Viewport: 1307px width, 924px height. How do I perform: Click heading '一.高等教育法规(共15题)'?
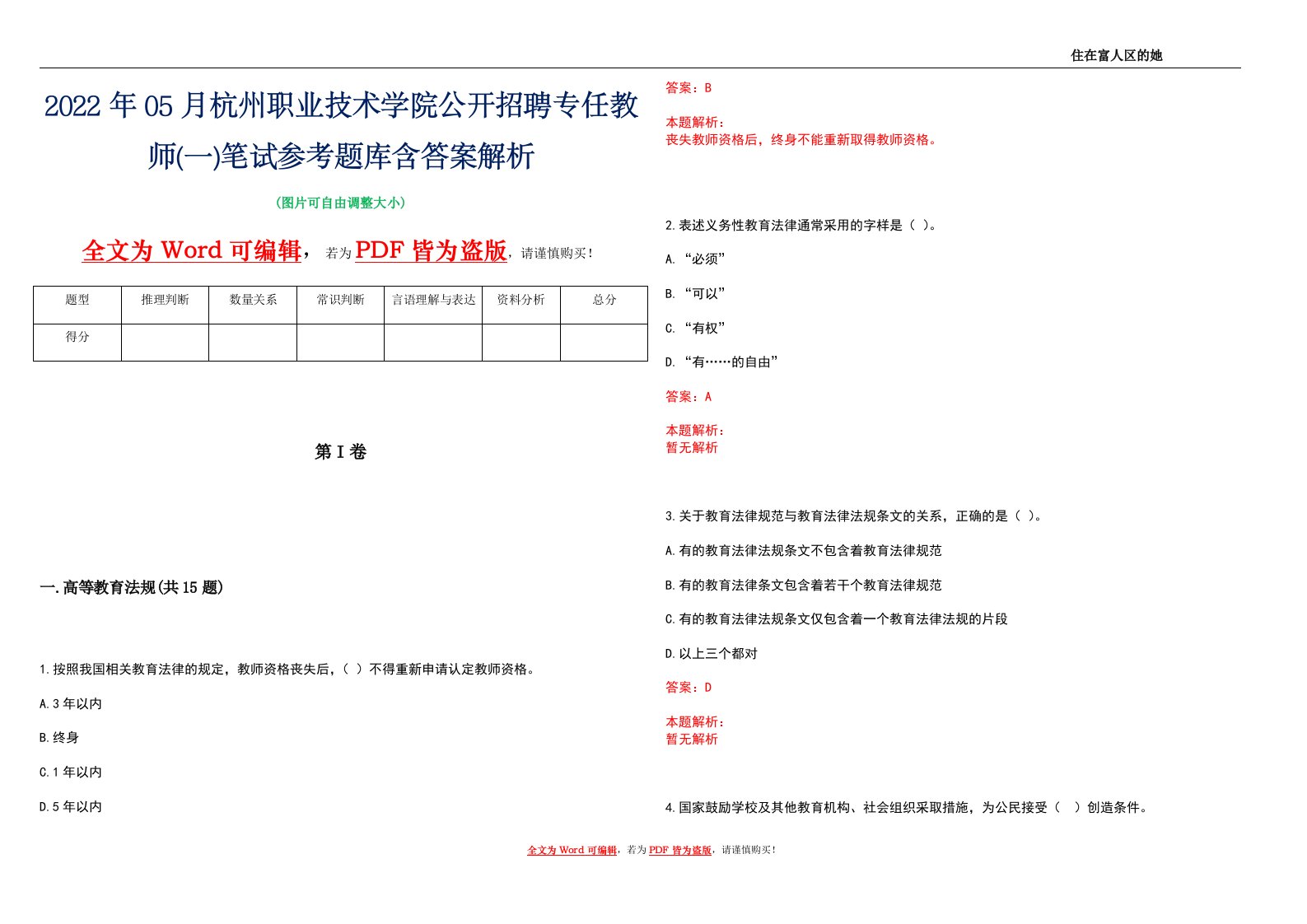pos(132,587)
